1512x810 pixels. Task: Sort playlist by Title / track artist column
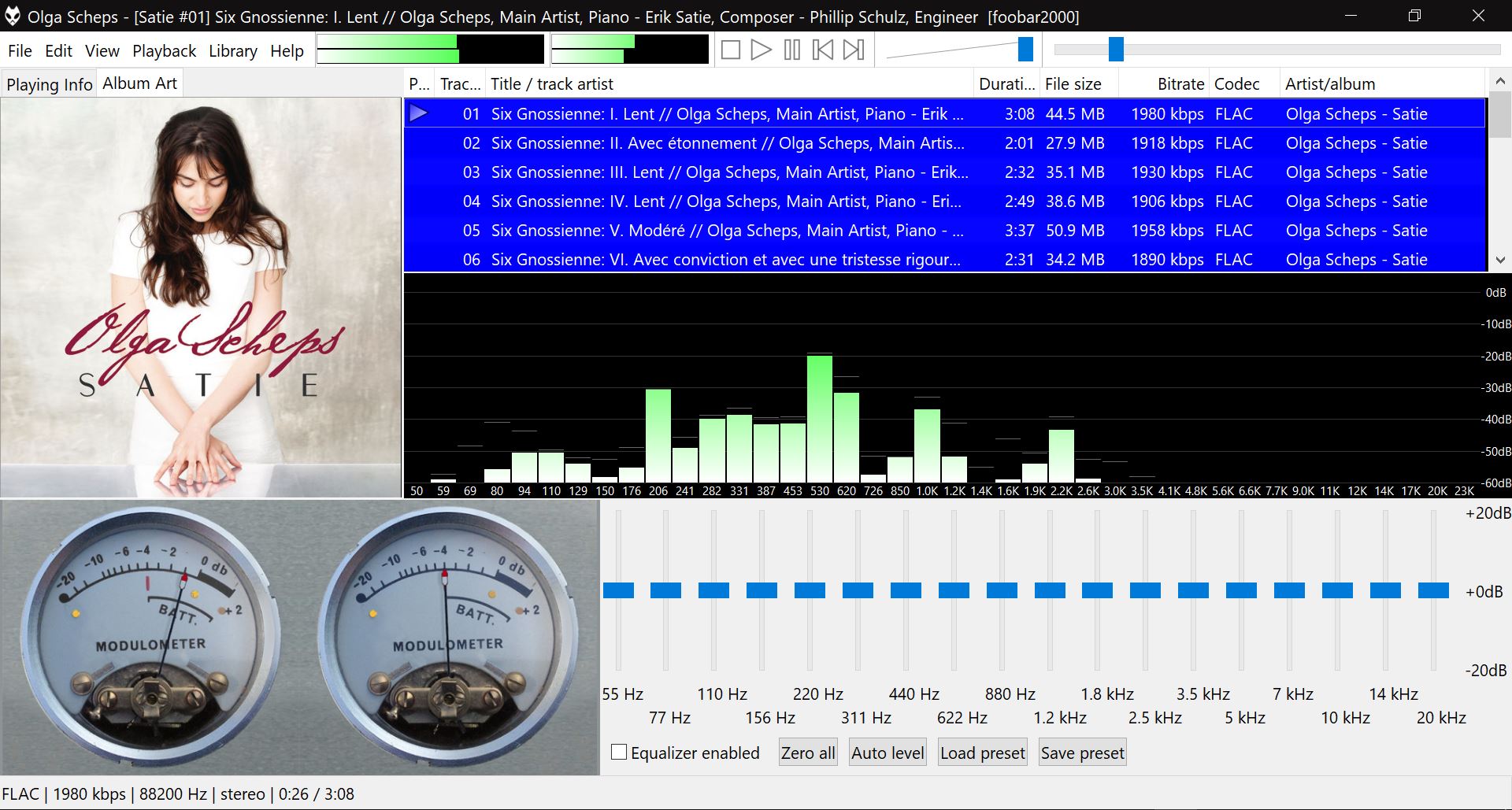tap(729, 84)
